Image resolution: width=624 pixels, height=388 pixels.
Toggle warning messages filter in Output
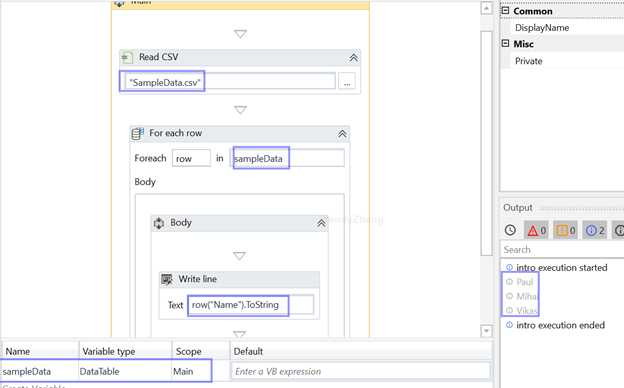(x=566, y=230)
